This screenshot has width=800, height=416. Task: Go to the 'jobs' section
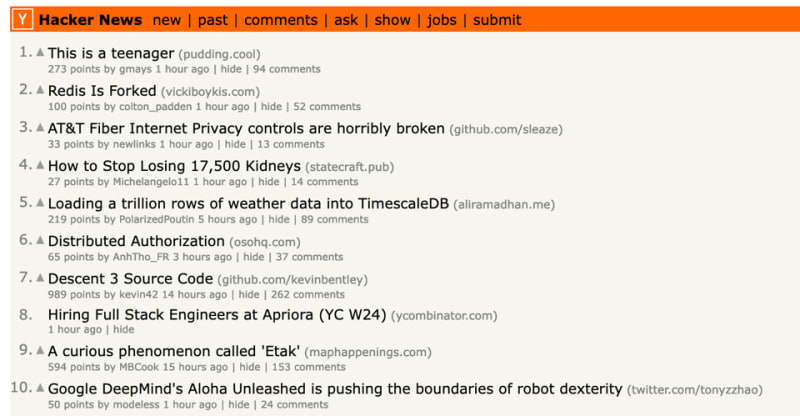442,20
